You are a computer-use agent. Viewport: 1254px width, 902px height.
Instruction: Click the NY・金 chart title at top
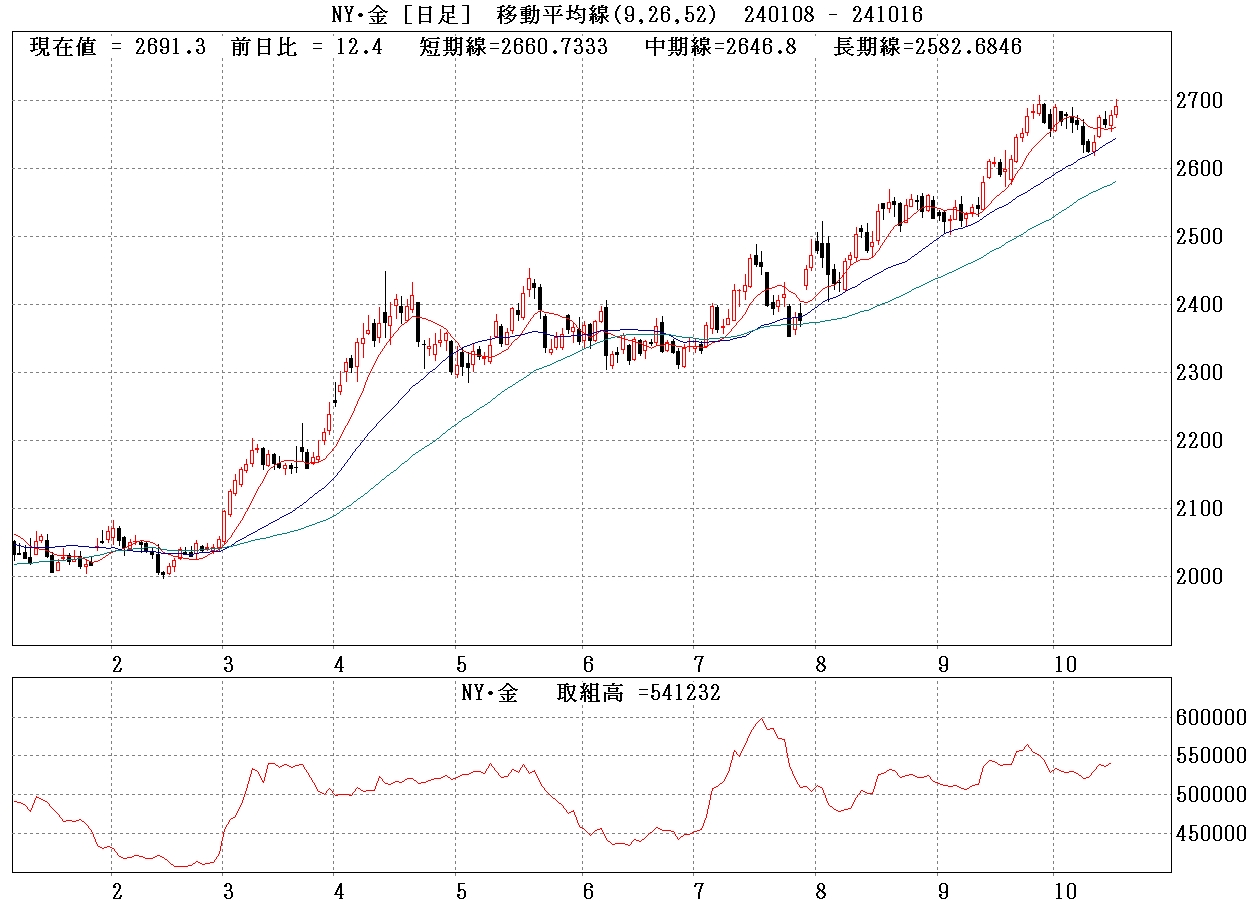point(627,14)
